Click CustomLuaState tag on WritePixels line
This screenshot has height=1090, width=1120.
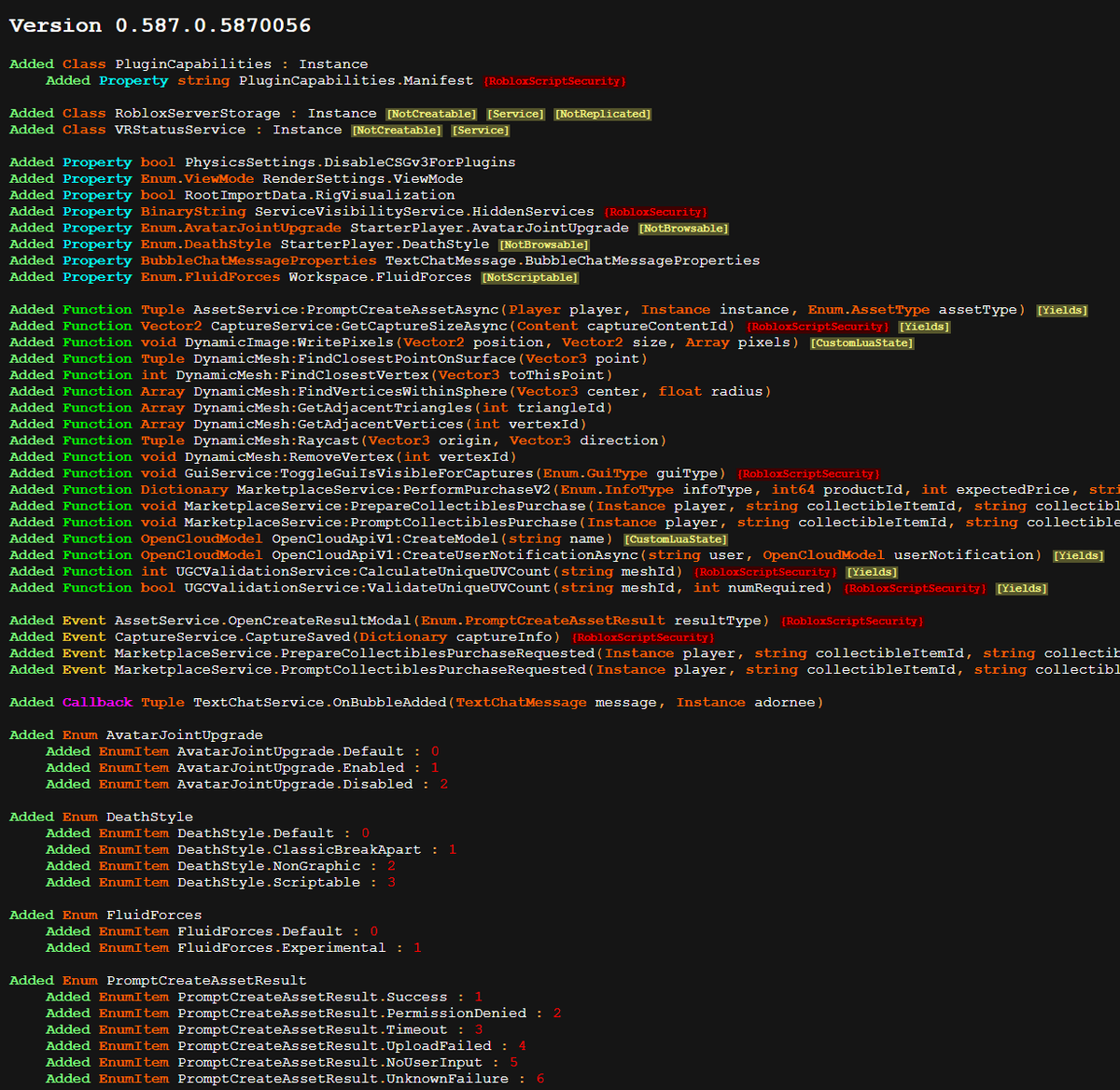coord(861,343)
